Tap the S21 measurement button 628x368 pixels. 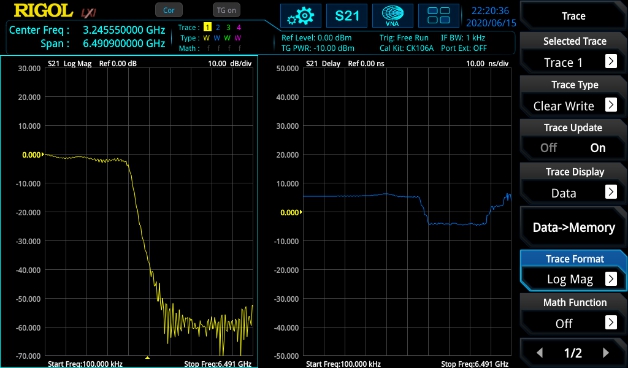(x=347, y=16)
